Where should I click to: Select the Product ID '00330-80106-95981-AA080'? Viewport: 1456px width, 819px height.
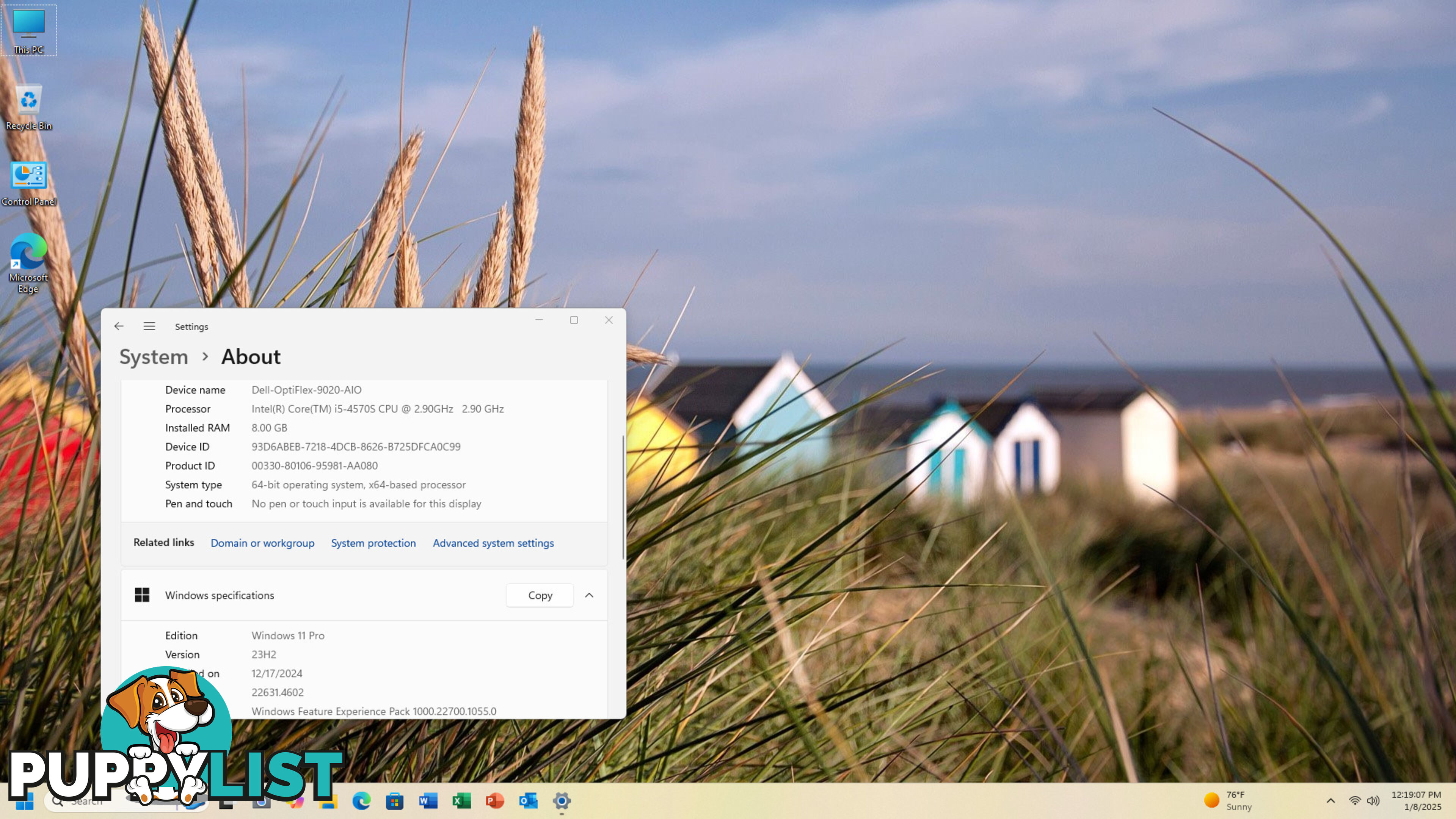point(314,465)
